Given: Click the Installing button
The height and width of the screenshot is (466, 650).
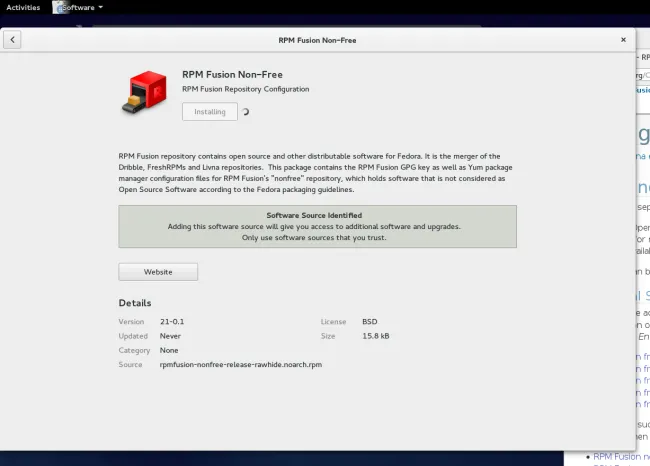Looking at the screenshot, I should [210, 112].
